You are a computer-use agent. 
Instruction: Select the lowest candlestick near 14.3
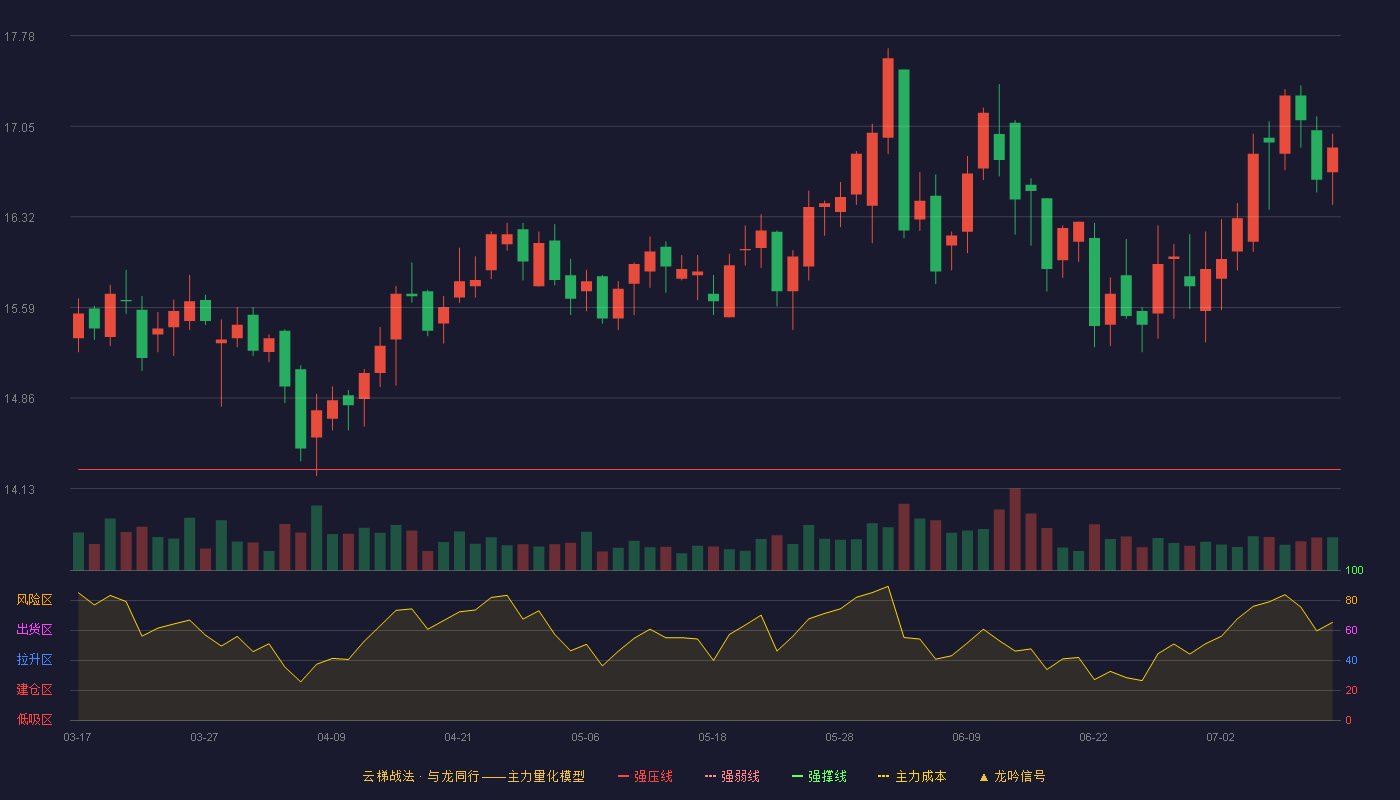pos(316,424)
